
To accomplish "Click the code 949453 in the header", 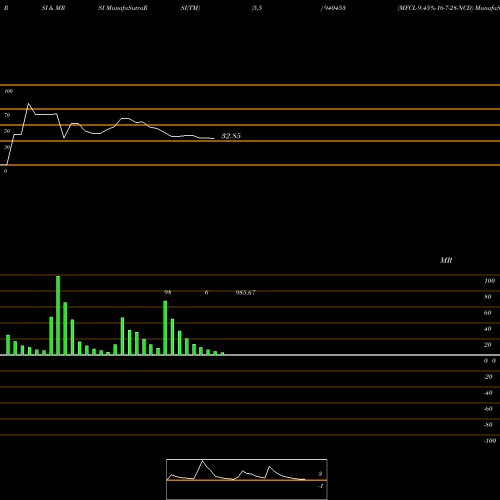I will point(334,8).
